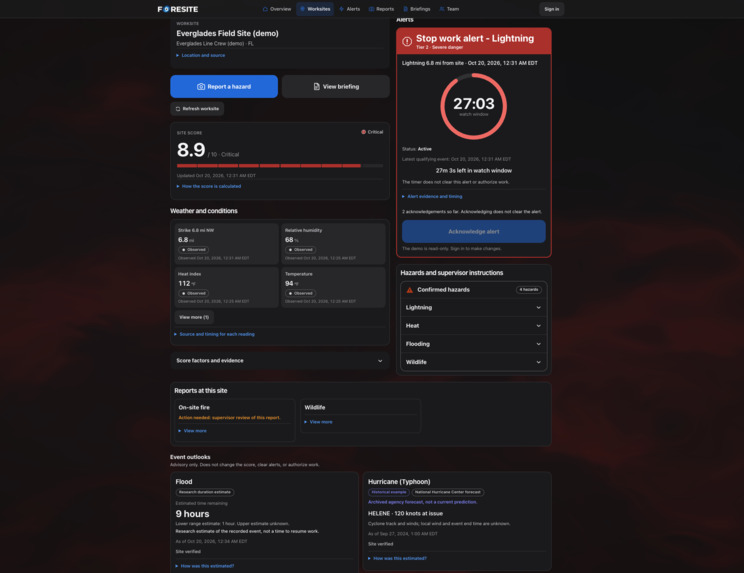
Task: Open View briefing
Action: point(336,87)
